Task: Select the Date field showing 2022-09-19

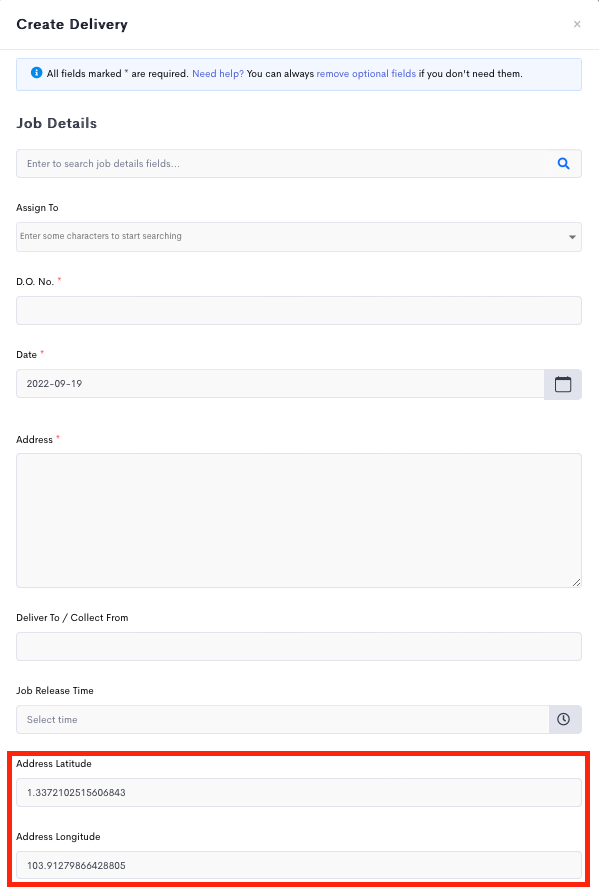Action: pyautogui.click(x=280, y=383)
